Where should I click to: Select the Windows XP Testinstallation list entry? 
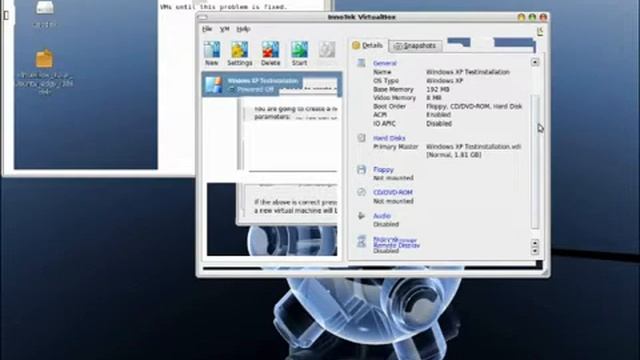pyautogui.click(x=272, y=84)
